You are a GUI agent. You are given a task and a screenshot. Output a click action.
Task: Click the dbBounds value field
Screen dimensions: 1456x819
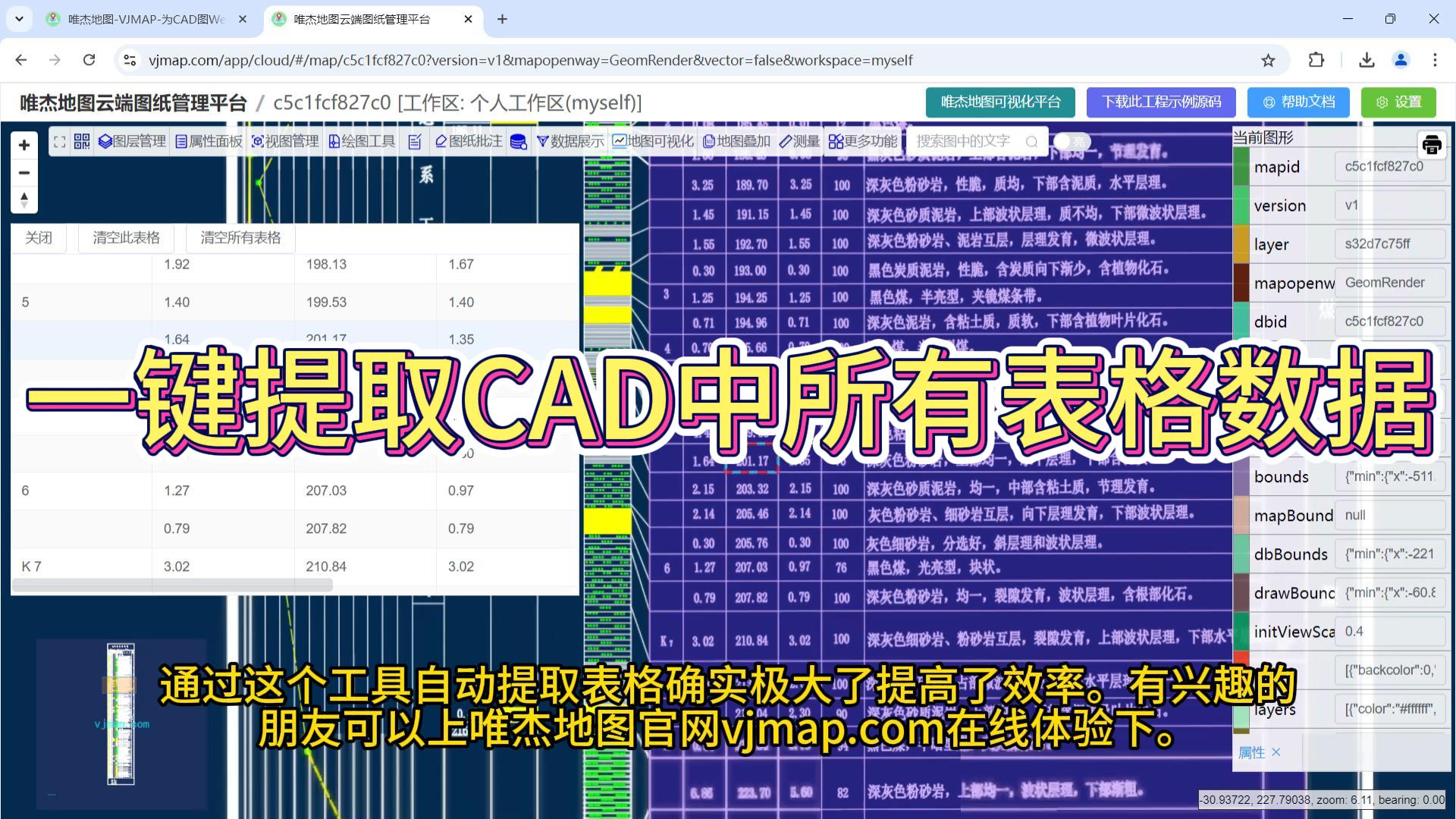(x=1390, y=554)
